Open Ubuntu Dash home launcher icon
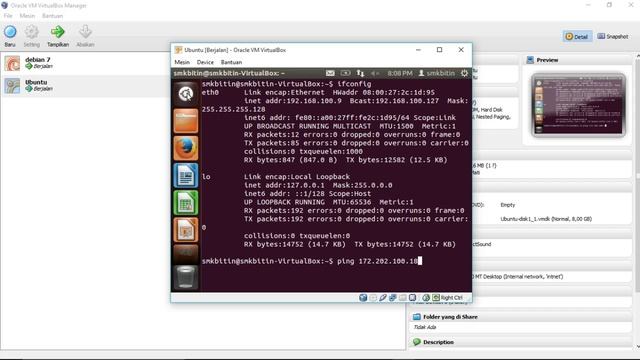640x360 pixels. point(186,94)
